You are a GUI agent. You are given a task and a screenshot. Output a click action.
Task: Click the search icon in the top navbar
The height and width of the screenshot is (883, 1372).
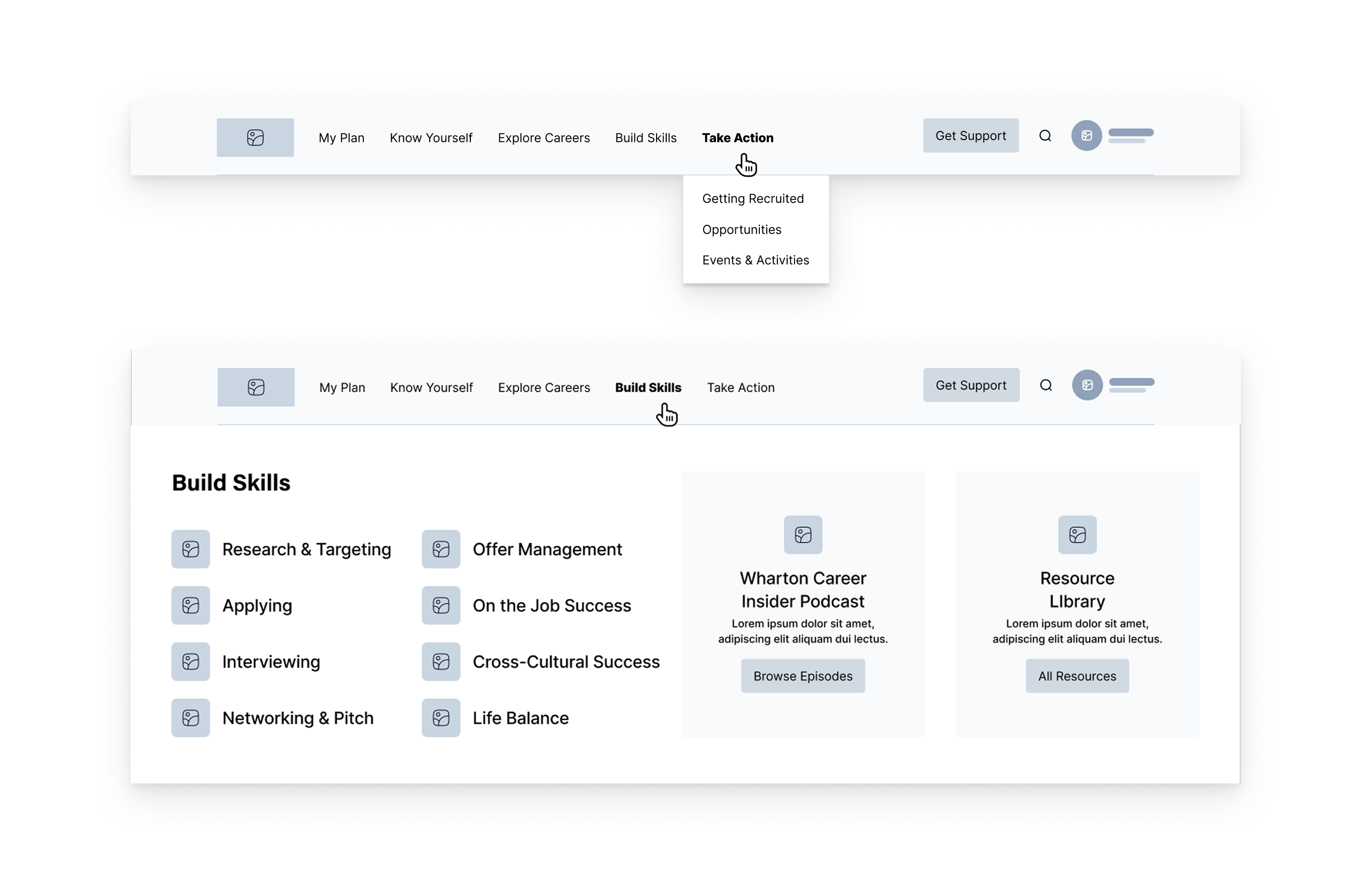pyautogui.click(x=1045, y=136)
